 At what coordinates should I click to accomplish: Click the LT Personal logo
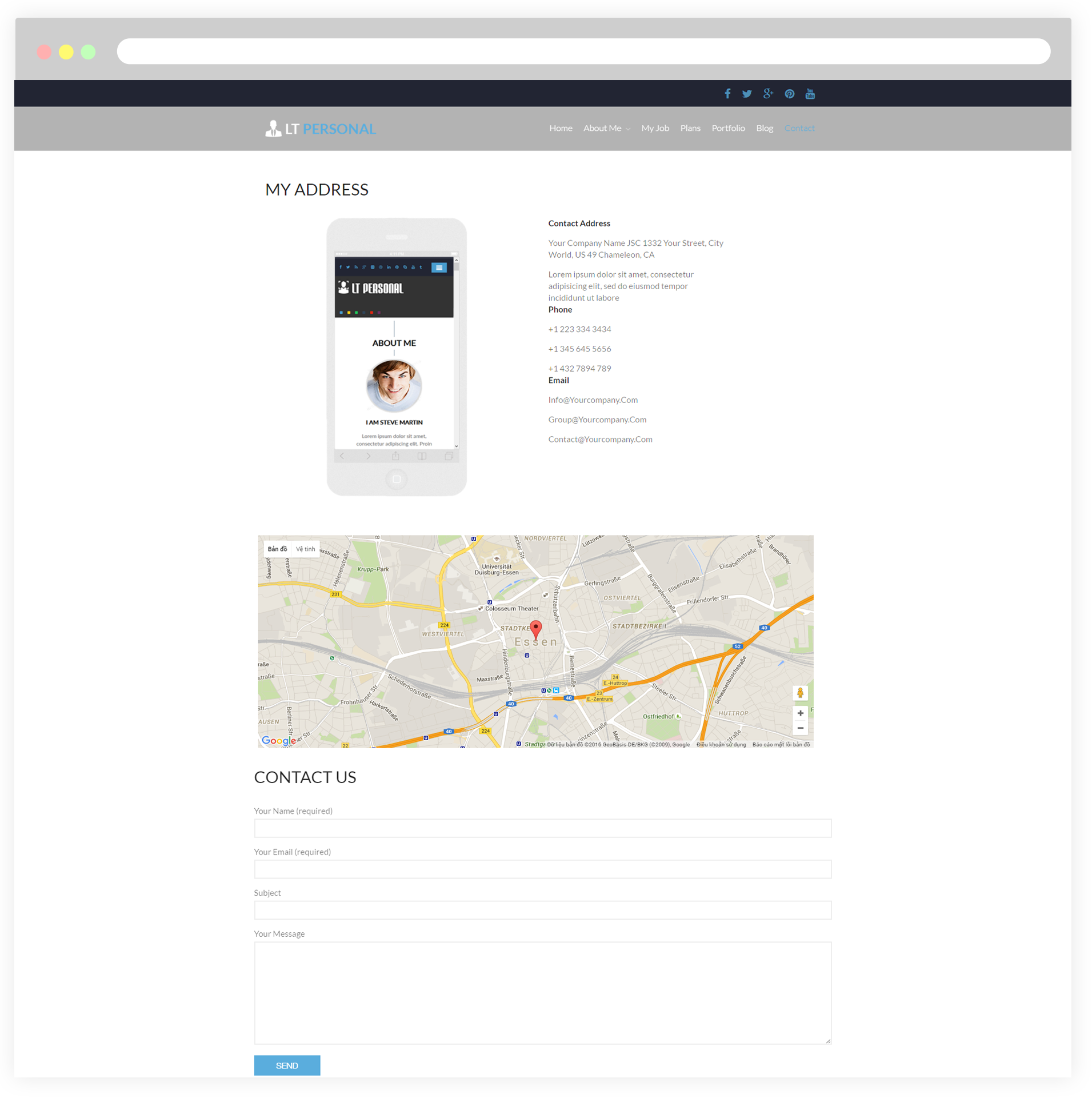pos(321,129)
